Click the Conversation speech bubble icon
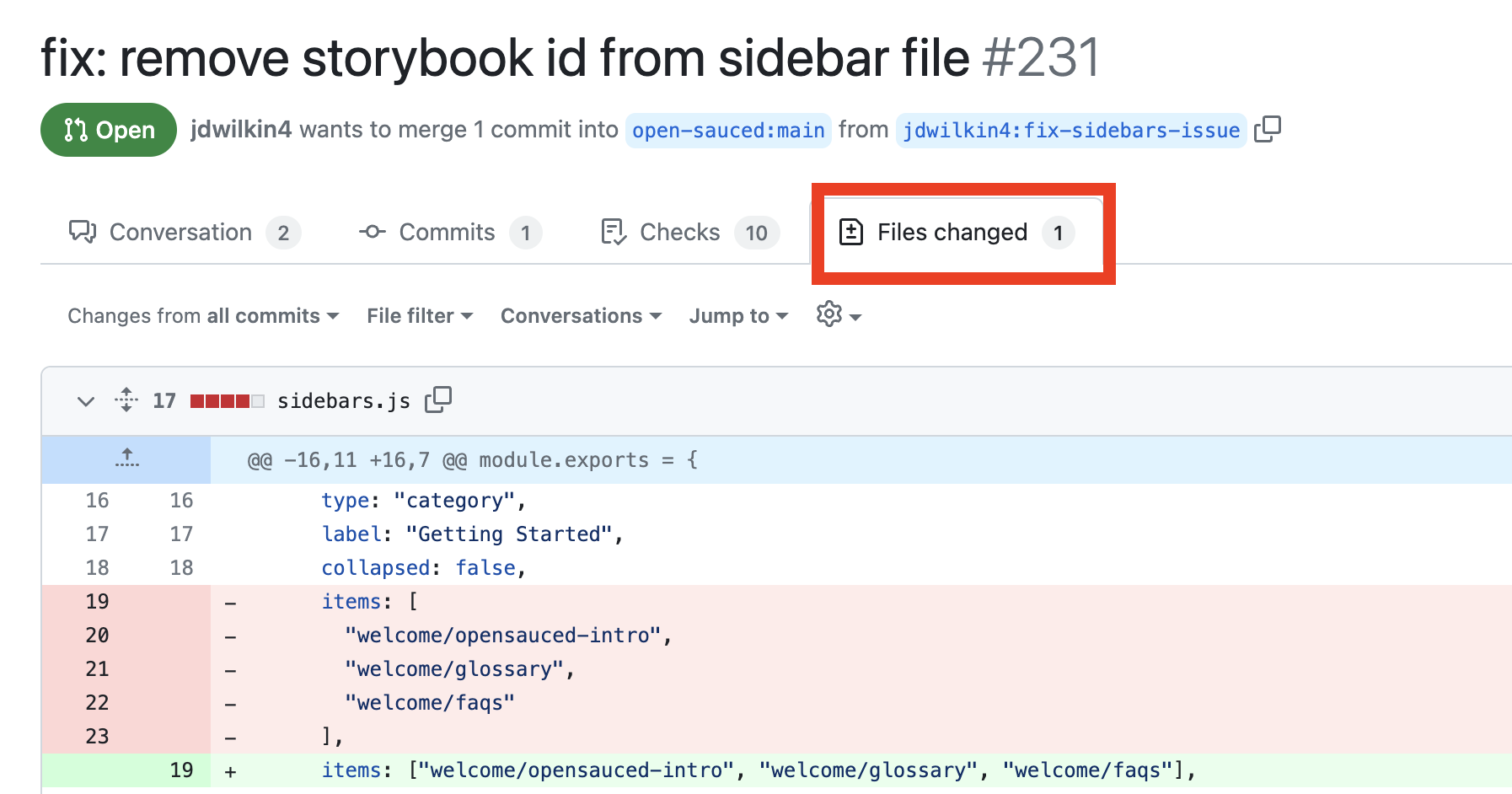 pyautogui.click(x=81, y=232)
